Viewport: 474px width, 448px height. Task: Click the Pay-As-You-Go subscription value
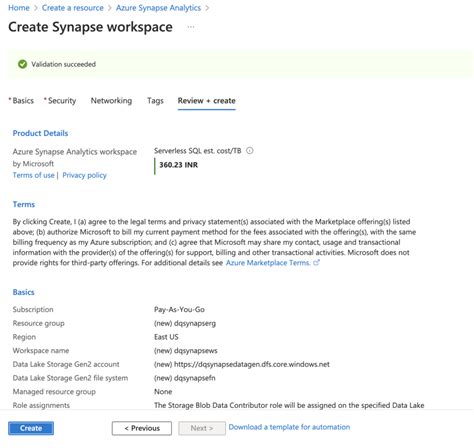tap(179, 309)
